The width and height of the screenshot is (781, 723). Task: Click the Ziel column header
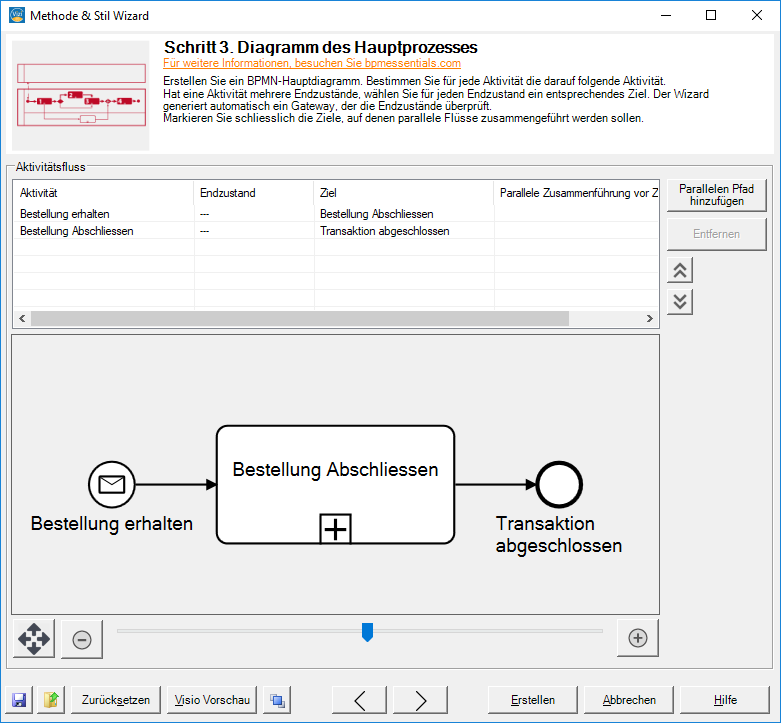(404, 193)
